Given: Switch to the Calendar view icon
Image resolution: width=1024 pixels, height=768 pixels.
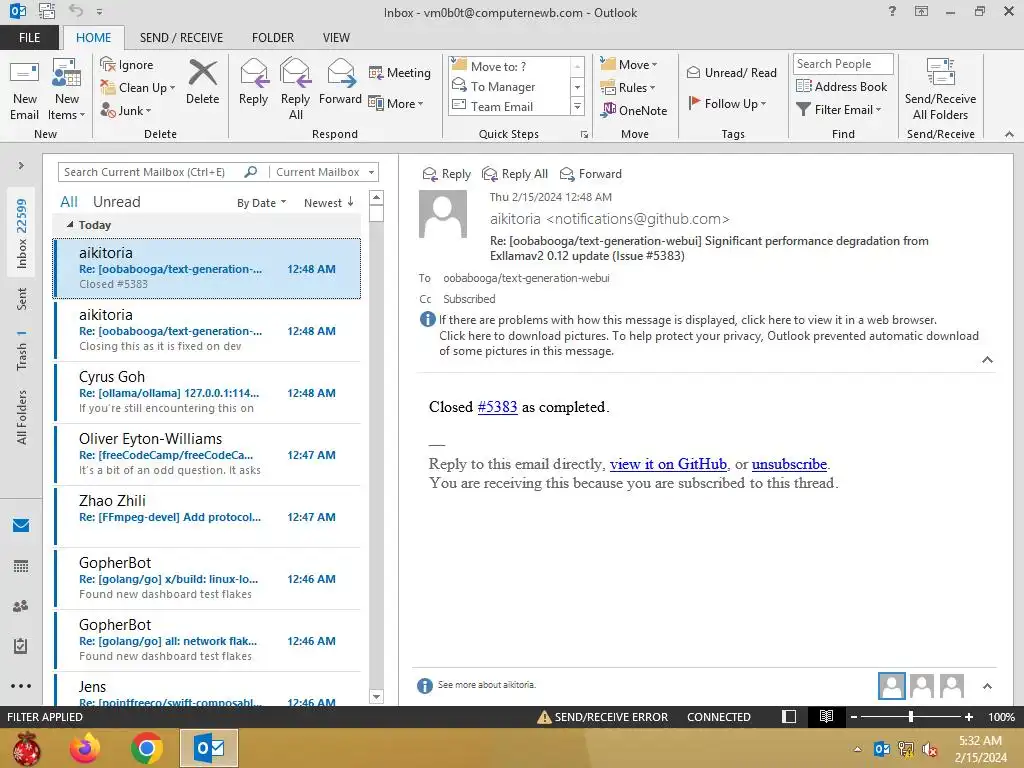Looking at the screenshot, I should (21, 566).
